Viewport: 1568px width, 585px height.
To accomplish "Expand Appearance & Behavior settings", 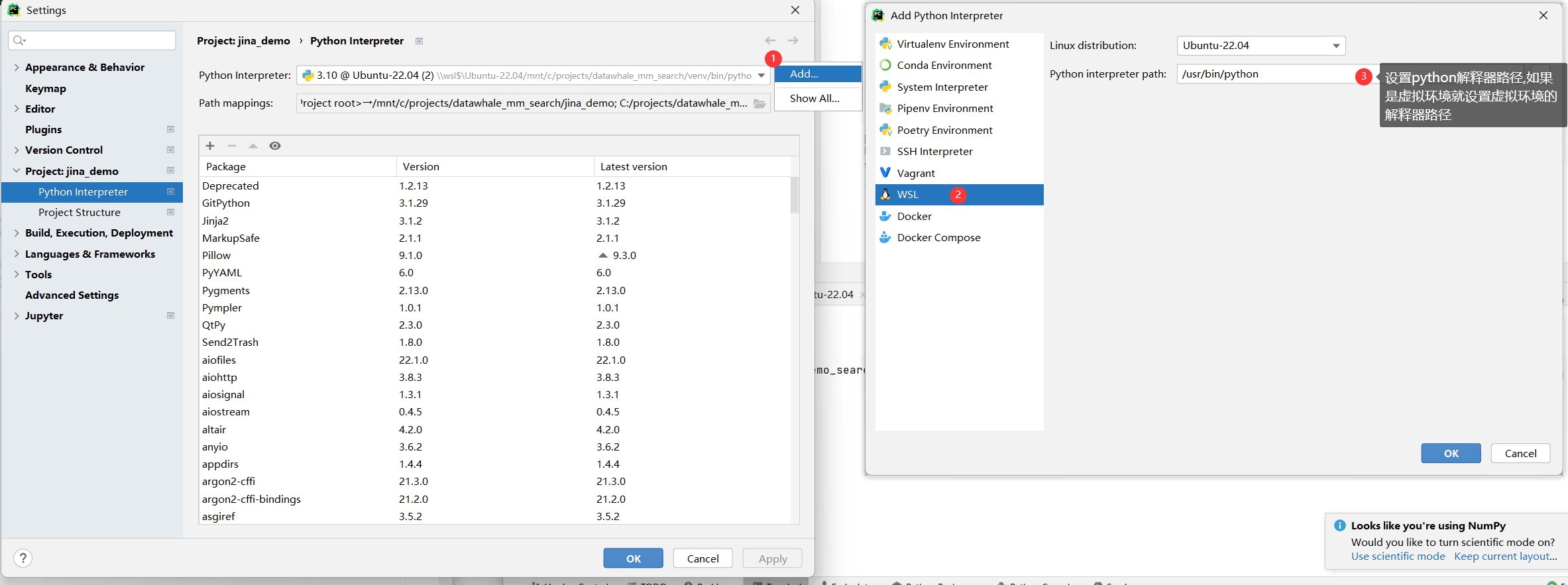I will point(16,67).
